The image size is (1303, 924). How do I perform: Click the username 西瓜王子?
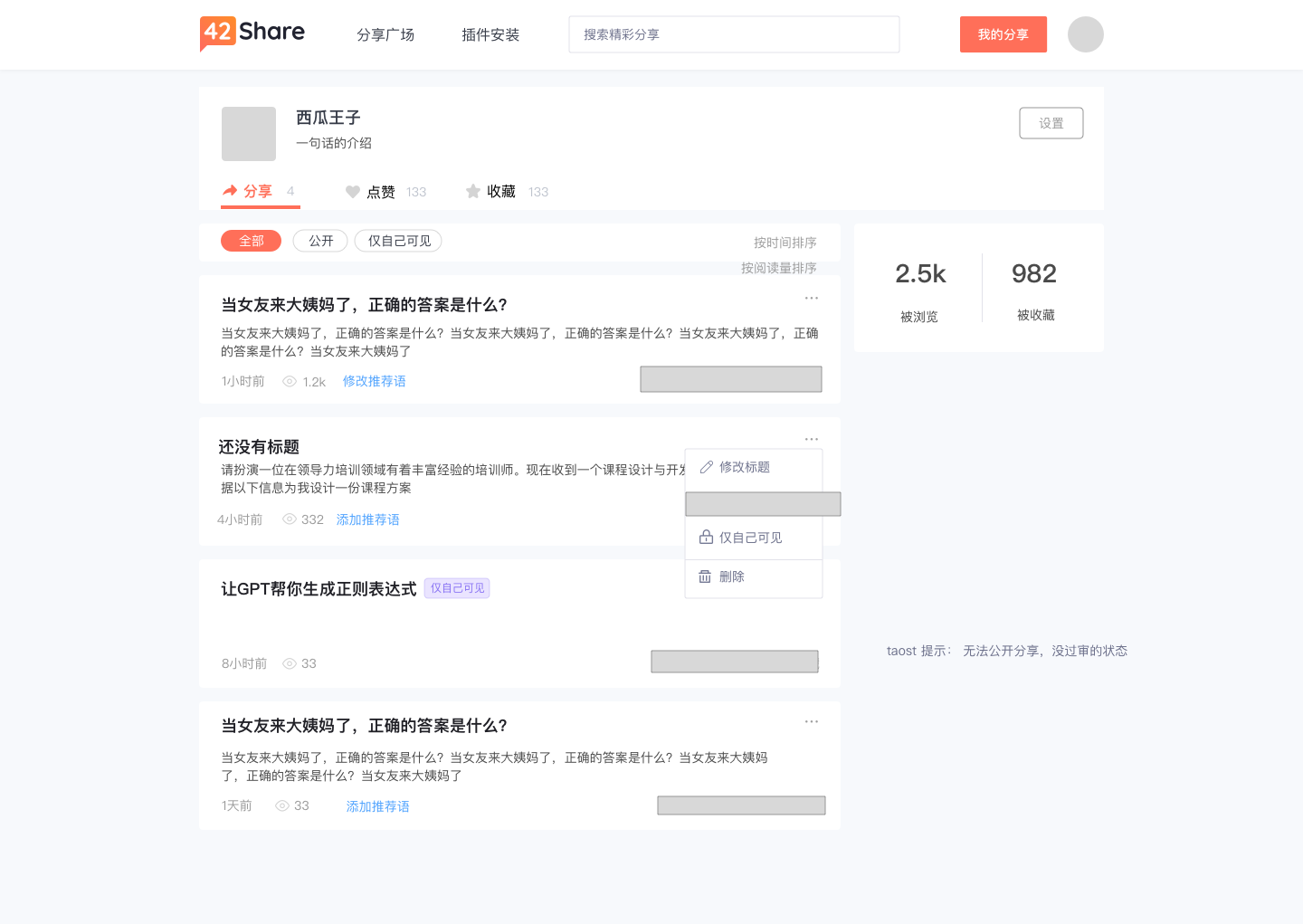pyautogui.click(x=328, y=118)
